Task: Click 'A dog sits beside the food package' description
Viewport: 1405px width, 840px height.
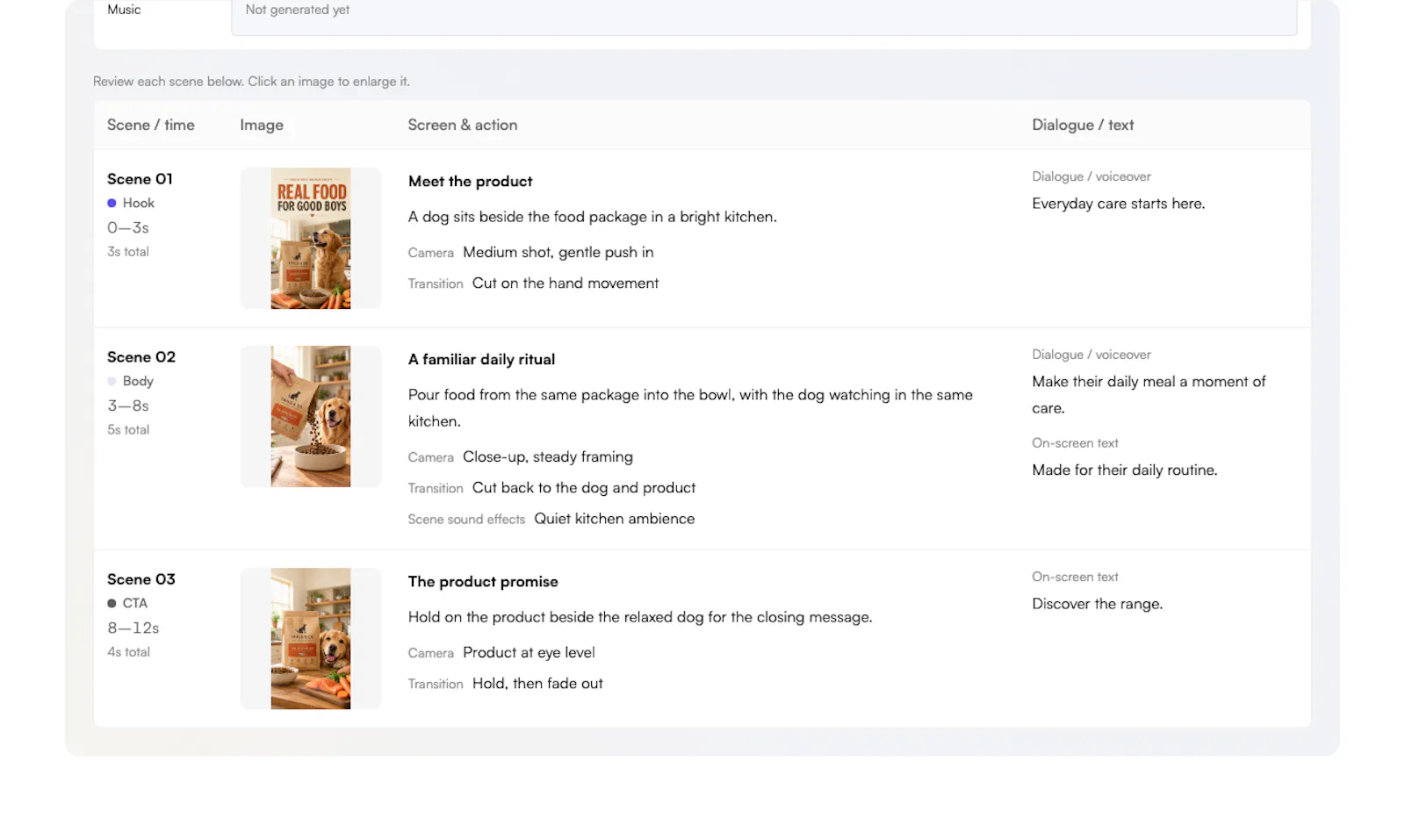Action: pos(593,217)
